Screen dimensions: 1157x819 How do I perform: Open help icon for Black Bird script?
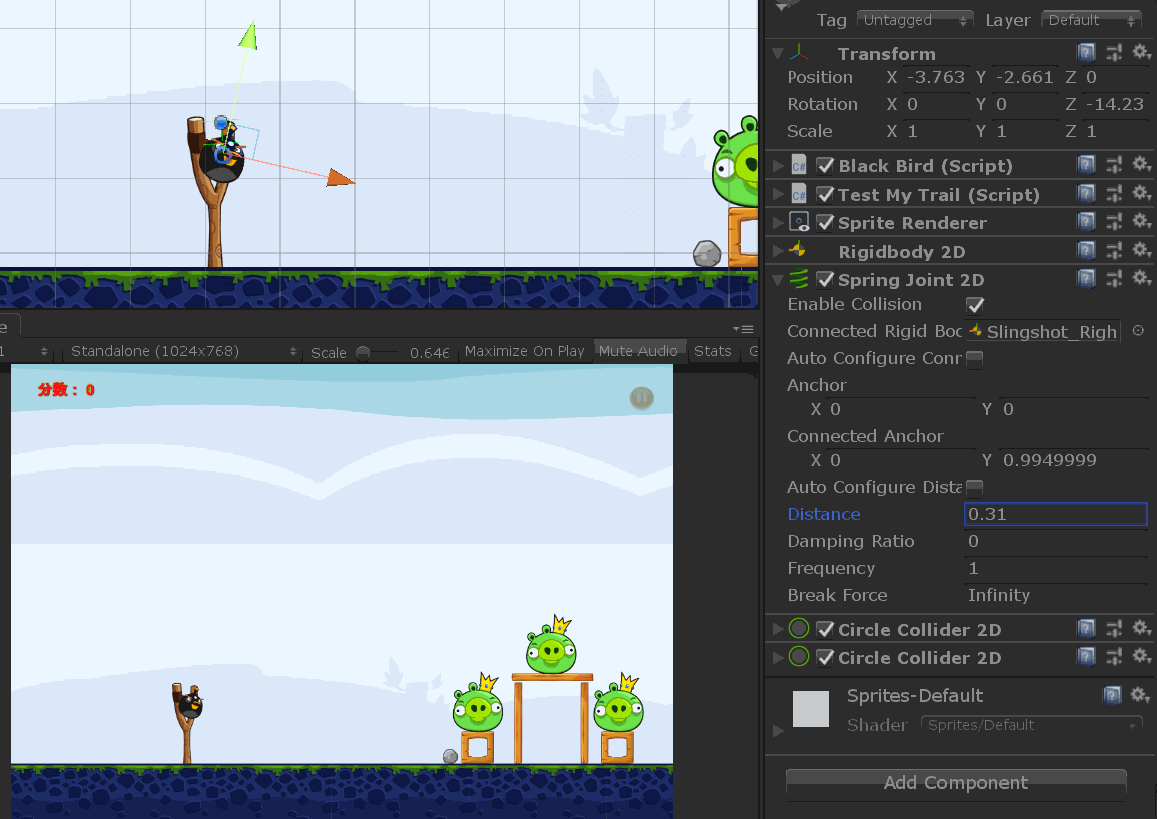pyautogui.click(x=1085, y=164)
